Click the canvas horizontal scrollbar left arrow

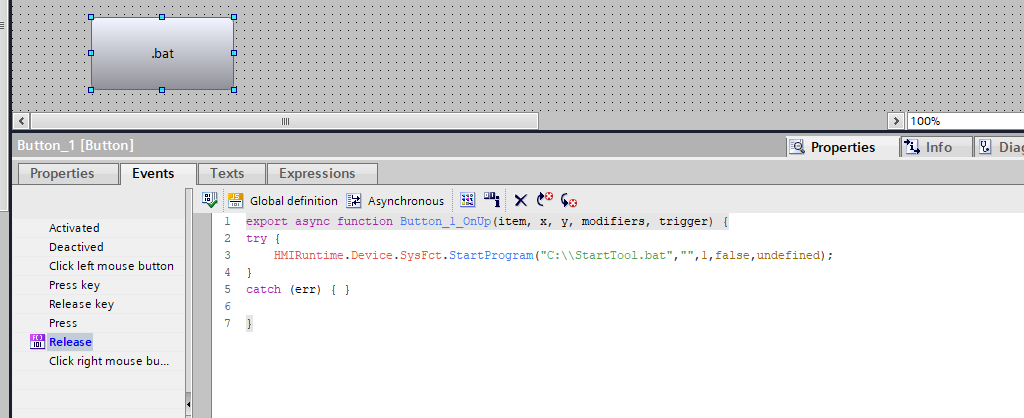[22, 121]
